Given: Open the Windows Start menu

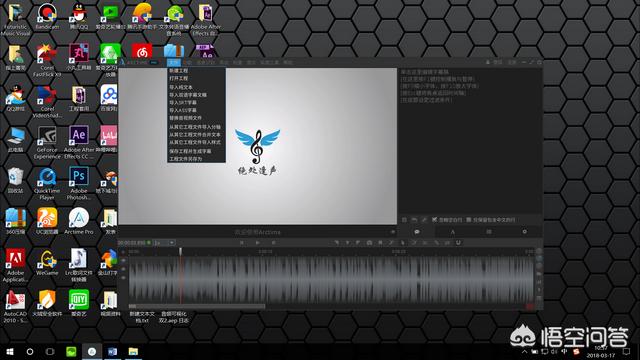Looking at the screenshot, I should pyautogui.click(x=10, y=351).
